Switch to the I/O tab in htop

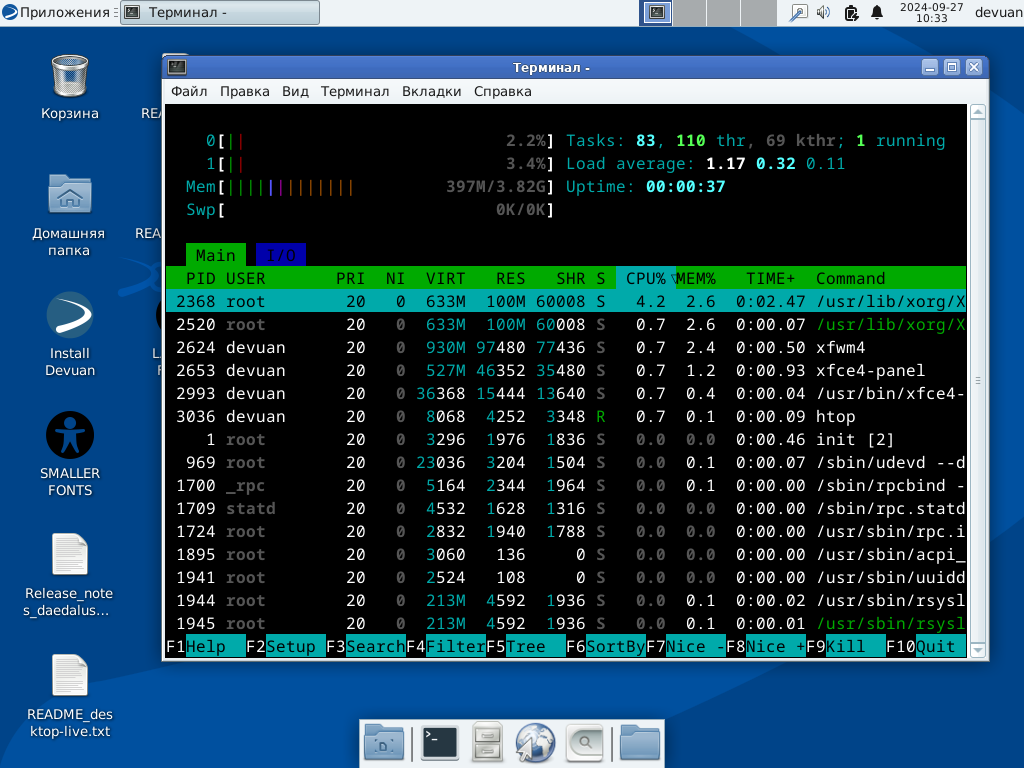point(280,255)
